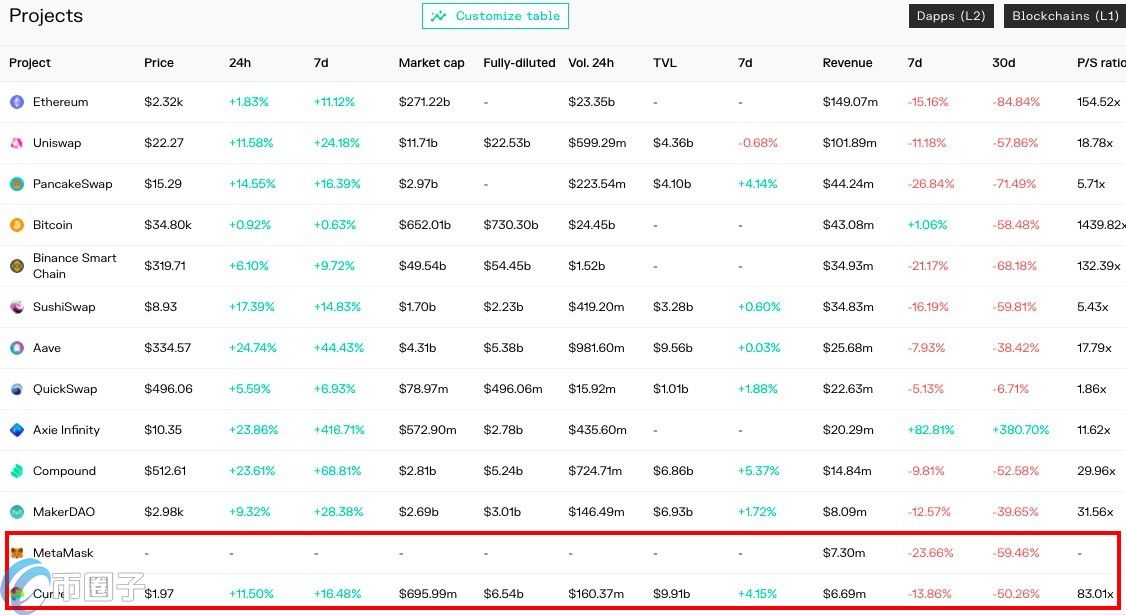Screen dimensions: 1126x615
Task: Sort by Fully-diluted column header
Action: (519, 63)
